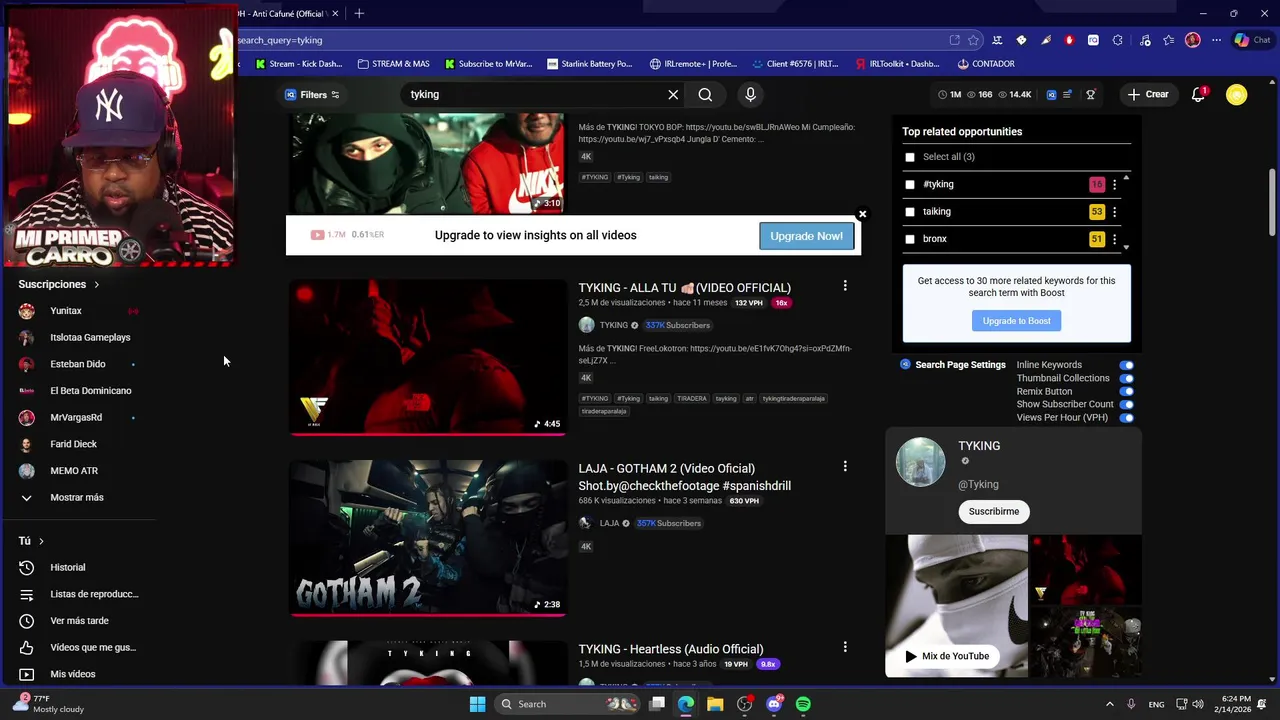Open CONTADOR bookmark
1280x720 pixels.
click(986, 63)
